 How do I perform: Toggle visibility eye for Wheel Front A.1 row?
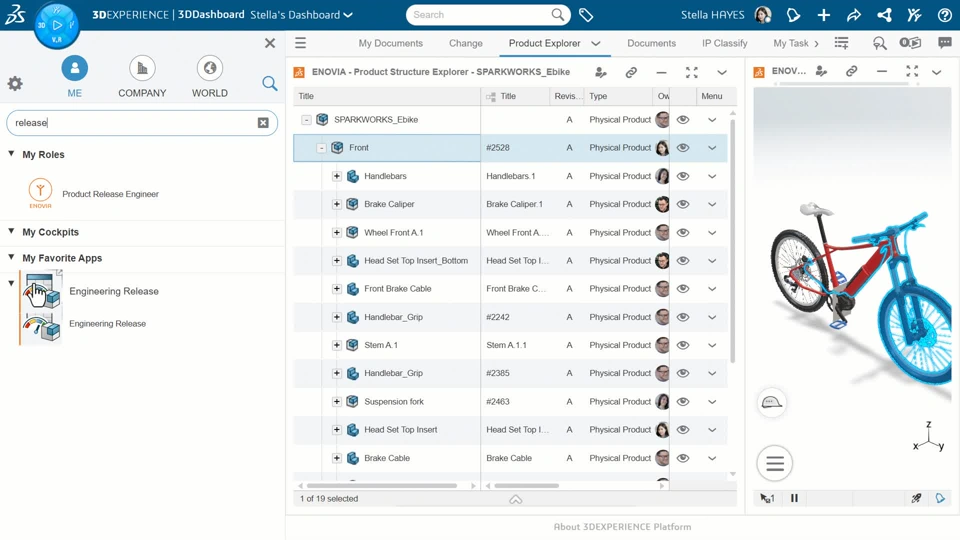click(x=683, y=232)
